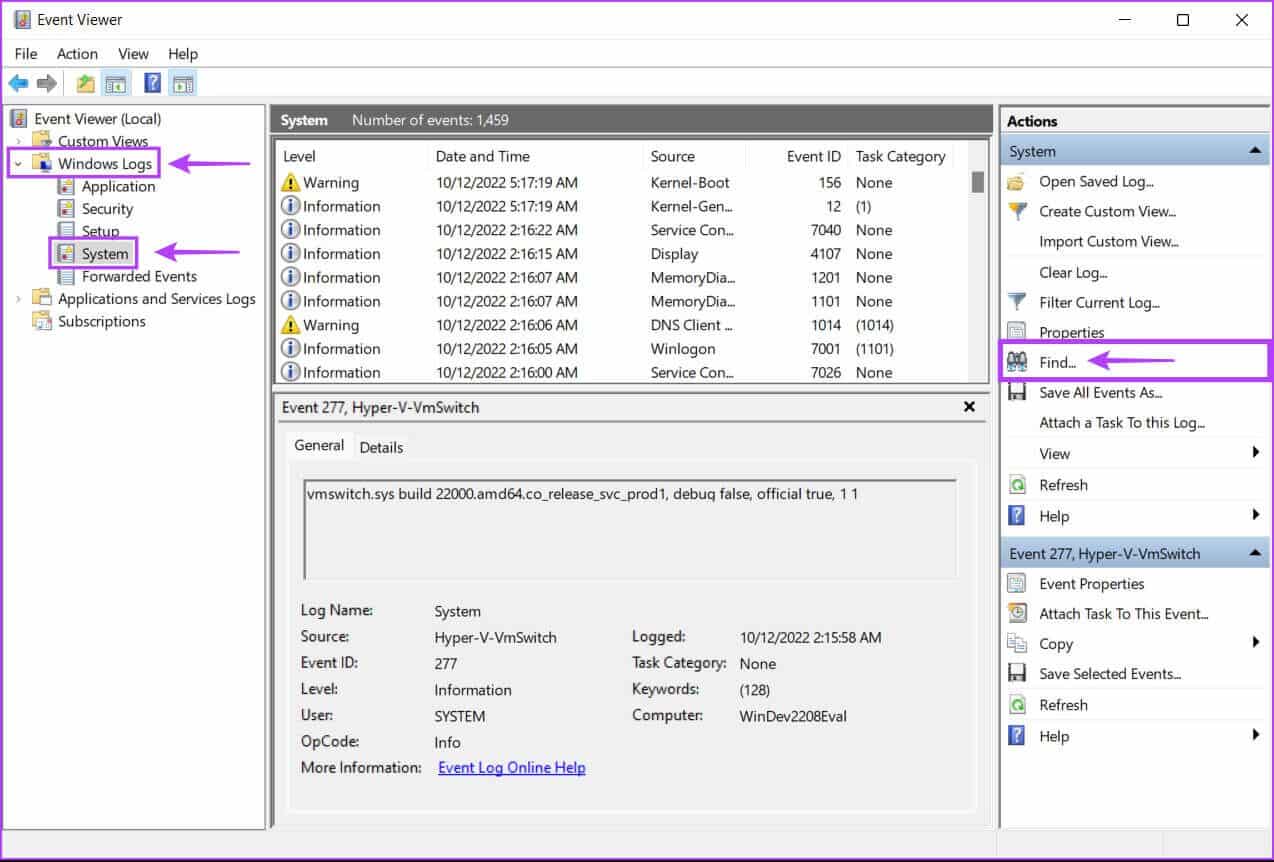
Task: Open the View submenu arrow in Actions
Action: coord(1256,453)
